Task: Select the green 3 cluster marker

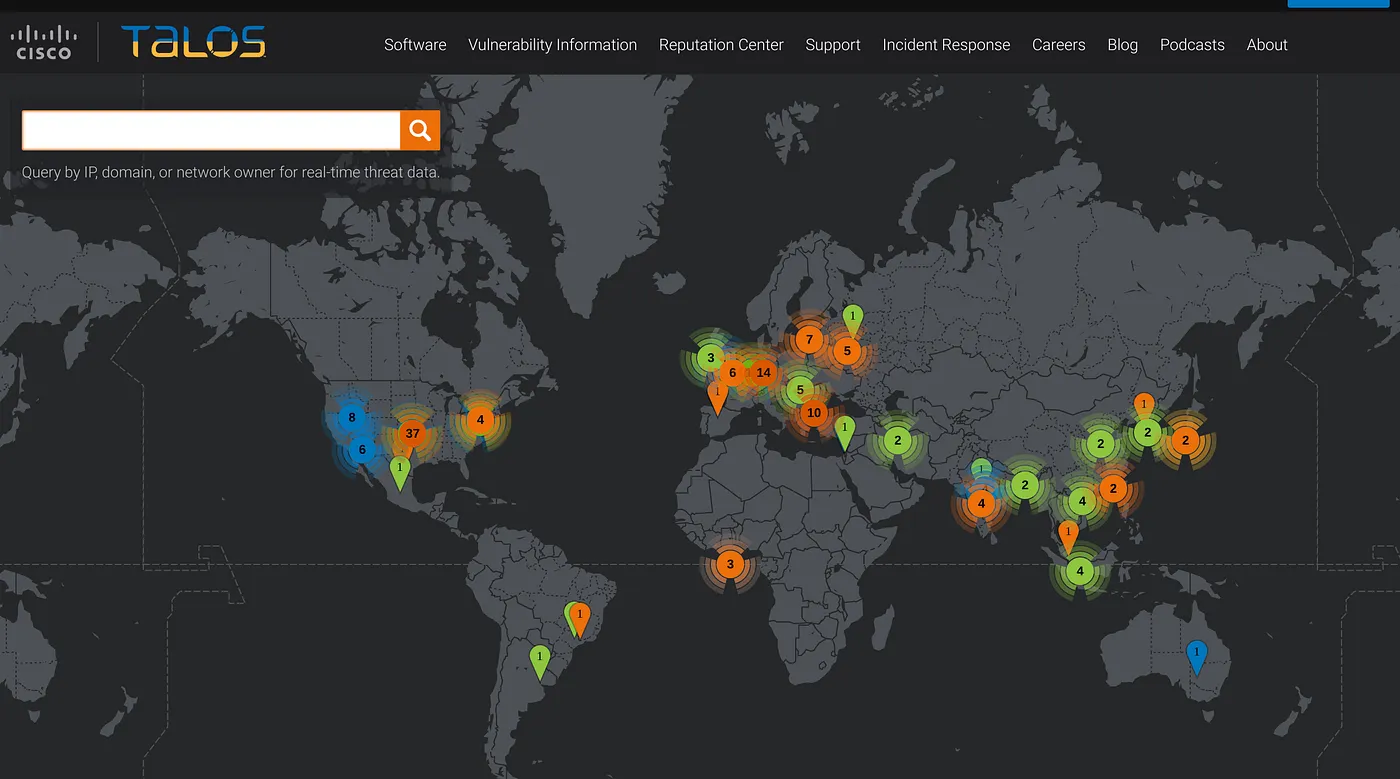Action: (x=710, y=357)
